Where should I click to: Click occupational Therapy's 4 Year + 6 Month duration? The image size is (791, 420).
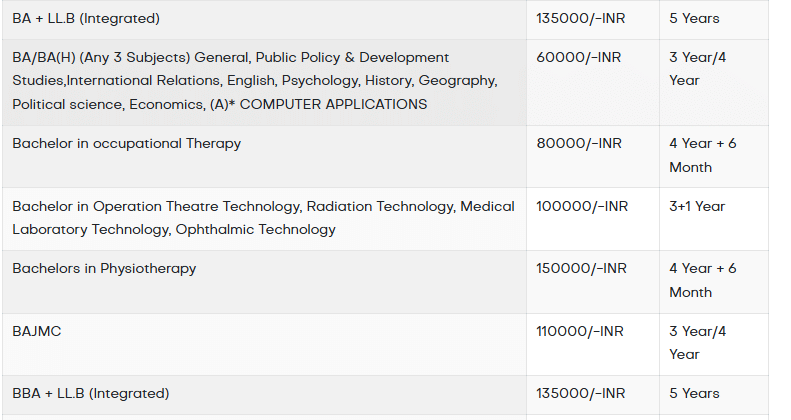[x=703, y=155]
